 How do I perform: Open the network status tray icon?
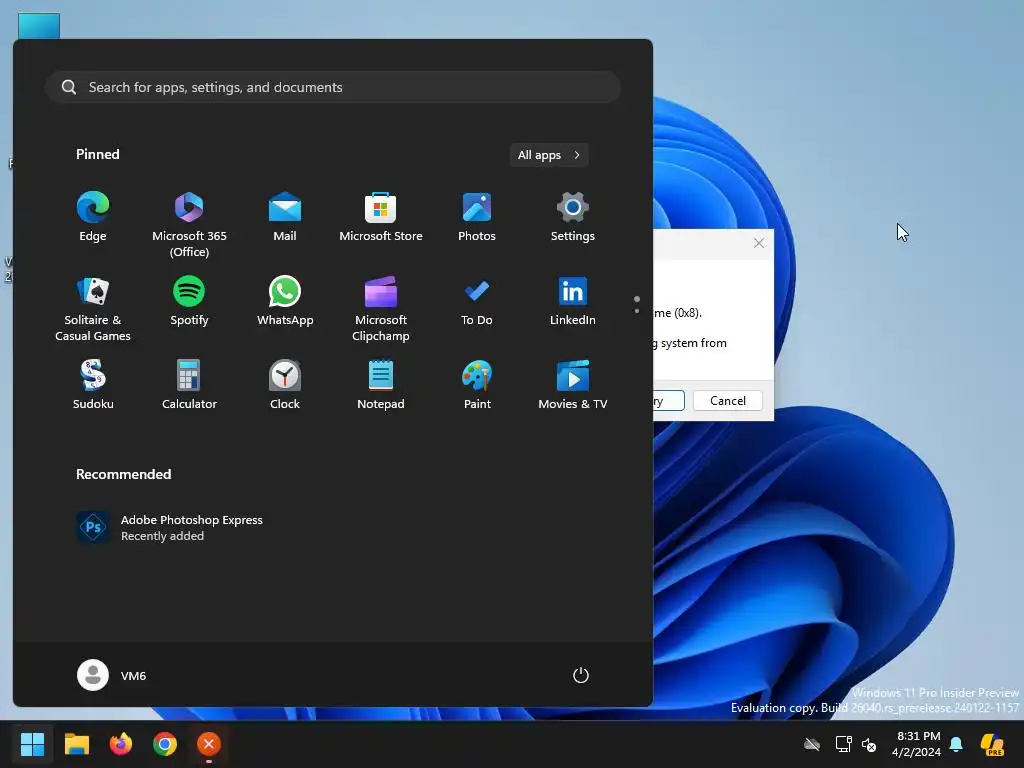843,744
